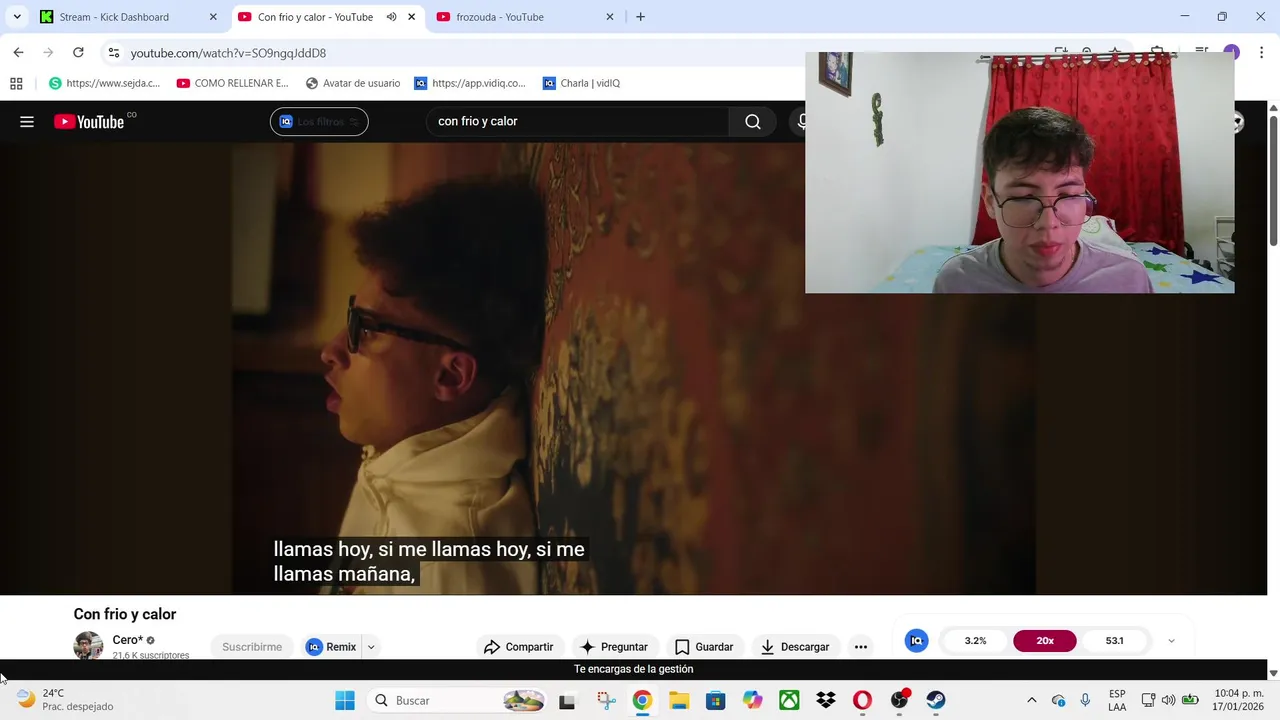Click the vidIQ logo in stats bar
This screenshot has height=720, width=1280.
pyautogui.click(x=916, y=641)
